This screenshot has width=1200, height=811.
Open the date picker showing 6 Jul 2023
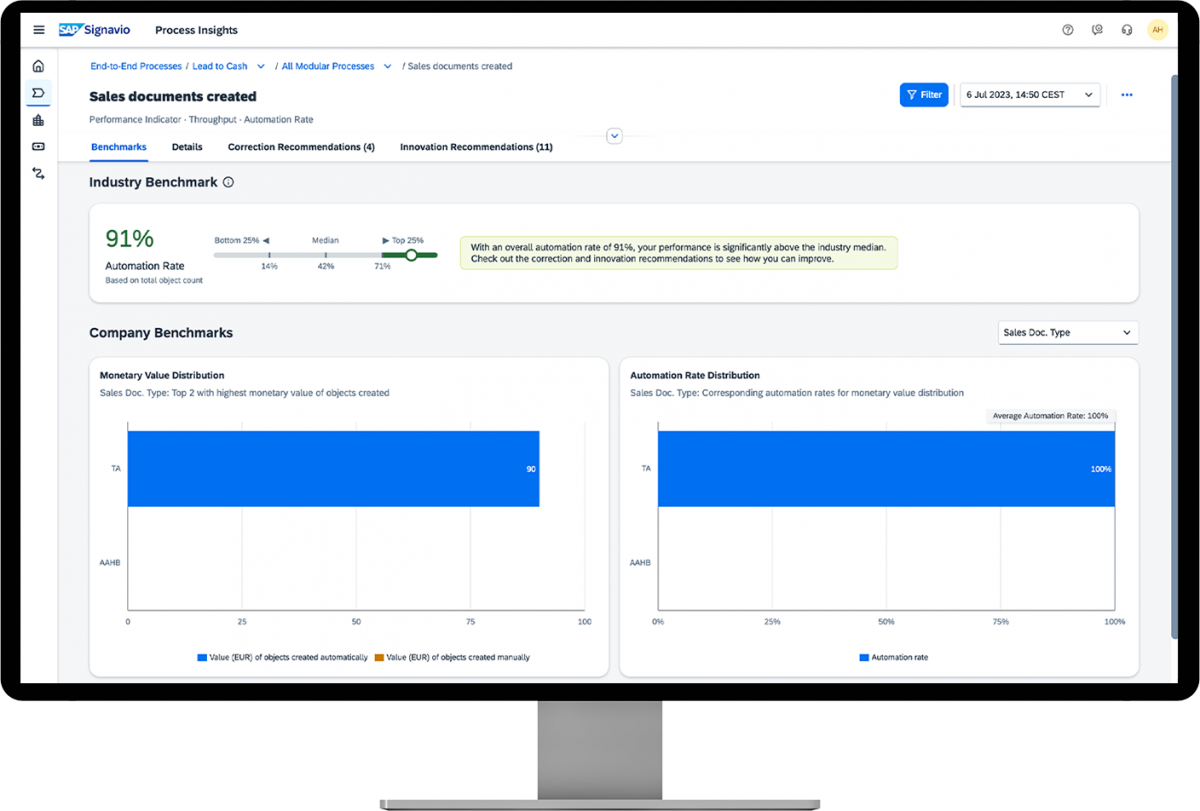[x=1030, y=94]
